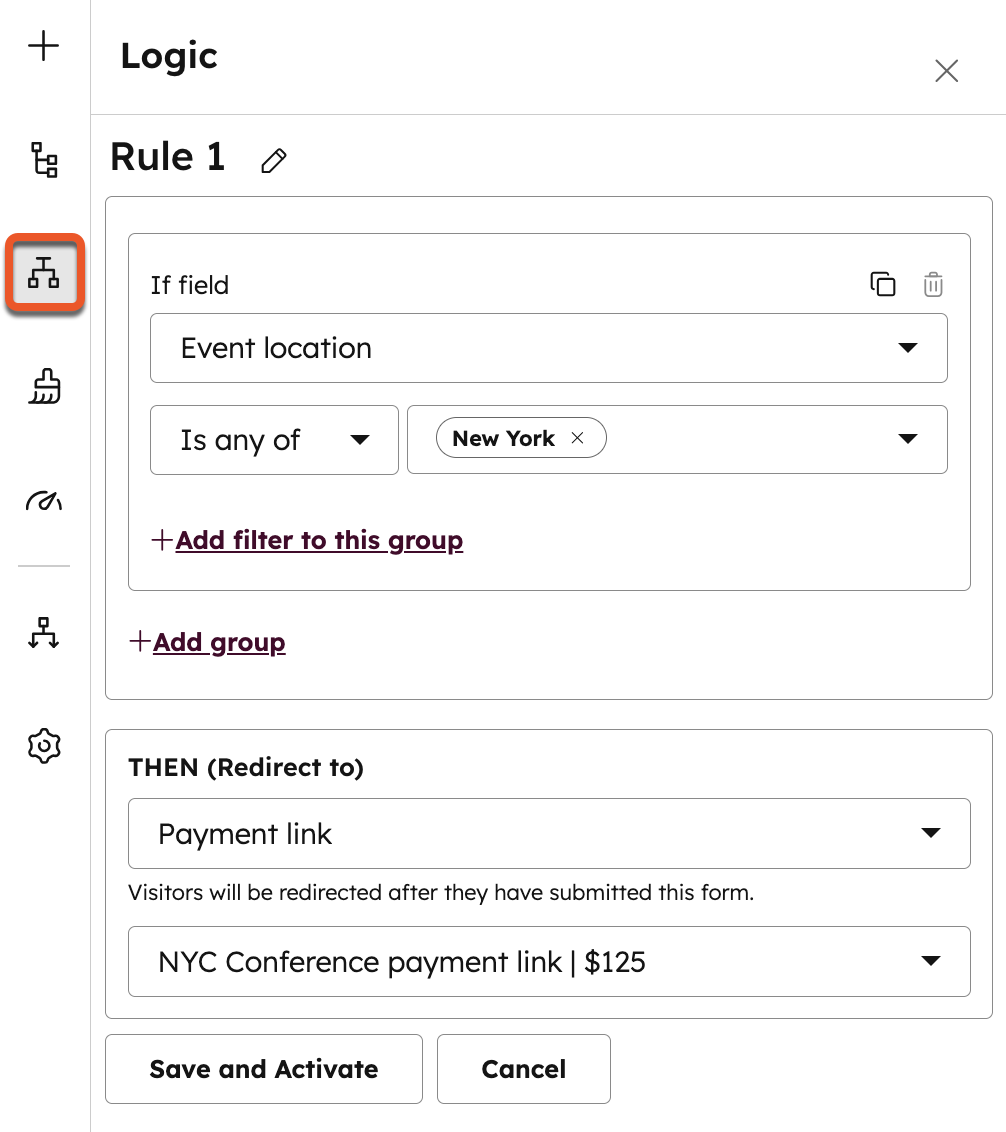The height and width of the screenshot is (1132, 1006).
Task: Delete the condition with the trash icon
Action: tap(933, 284)
